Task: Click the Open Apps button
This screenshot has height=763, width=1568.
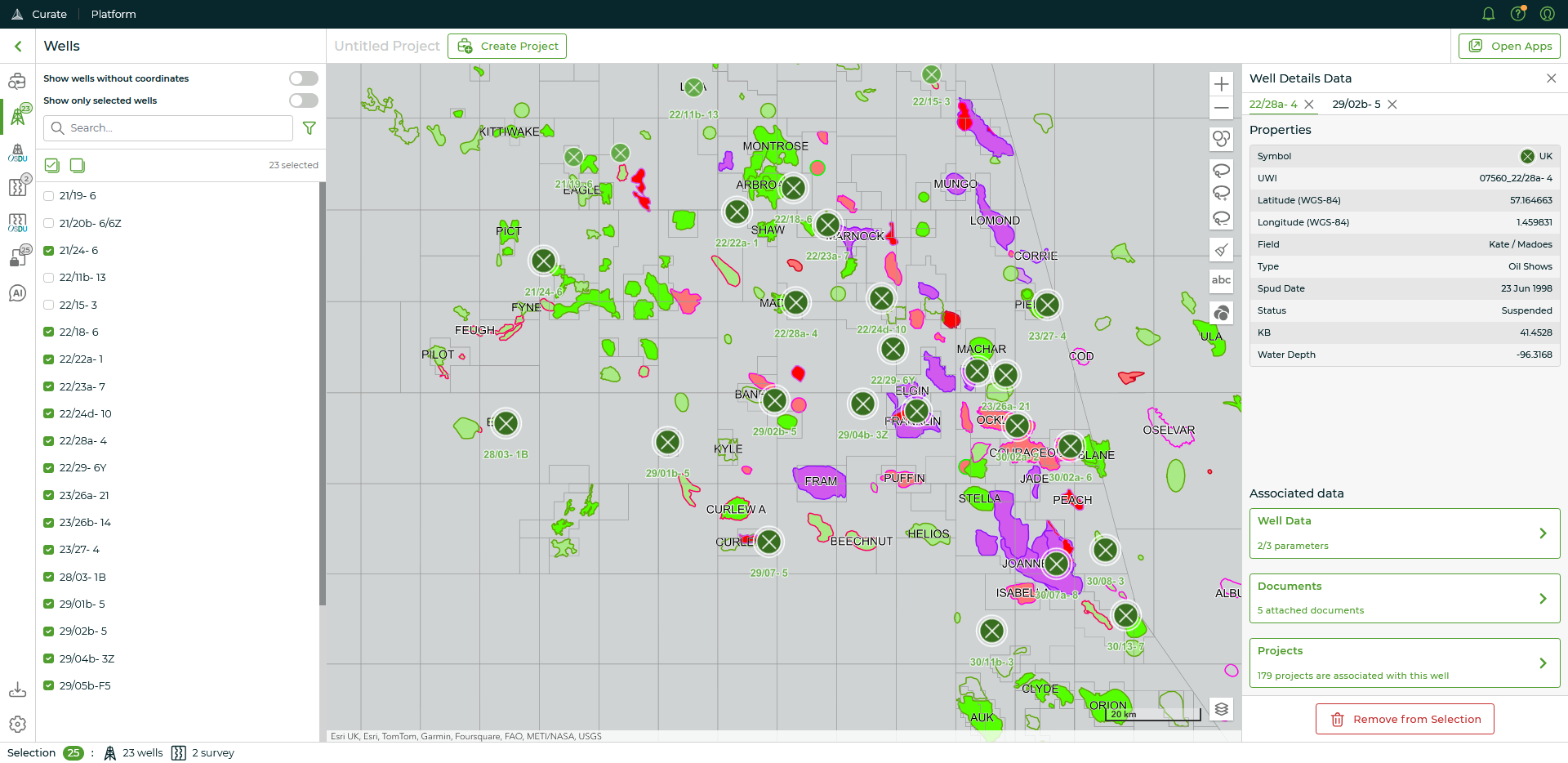Action: click(1509, 47)
